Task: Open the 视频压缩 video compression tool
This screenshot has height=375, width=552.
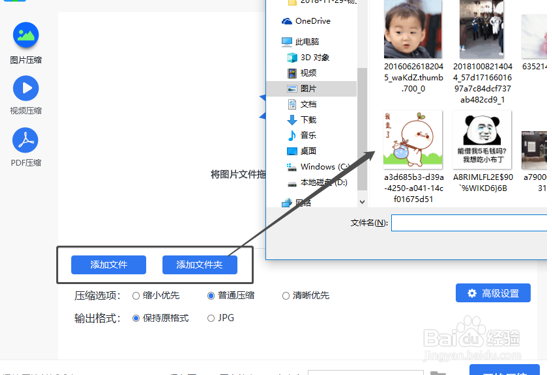Action: click(26, 95)
